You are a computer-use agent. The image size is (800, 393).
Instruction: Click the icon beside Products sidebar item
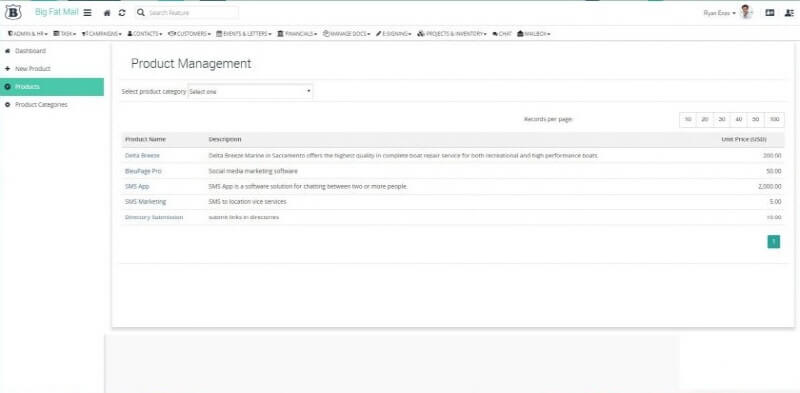[x=7, y=87]
